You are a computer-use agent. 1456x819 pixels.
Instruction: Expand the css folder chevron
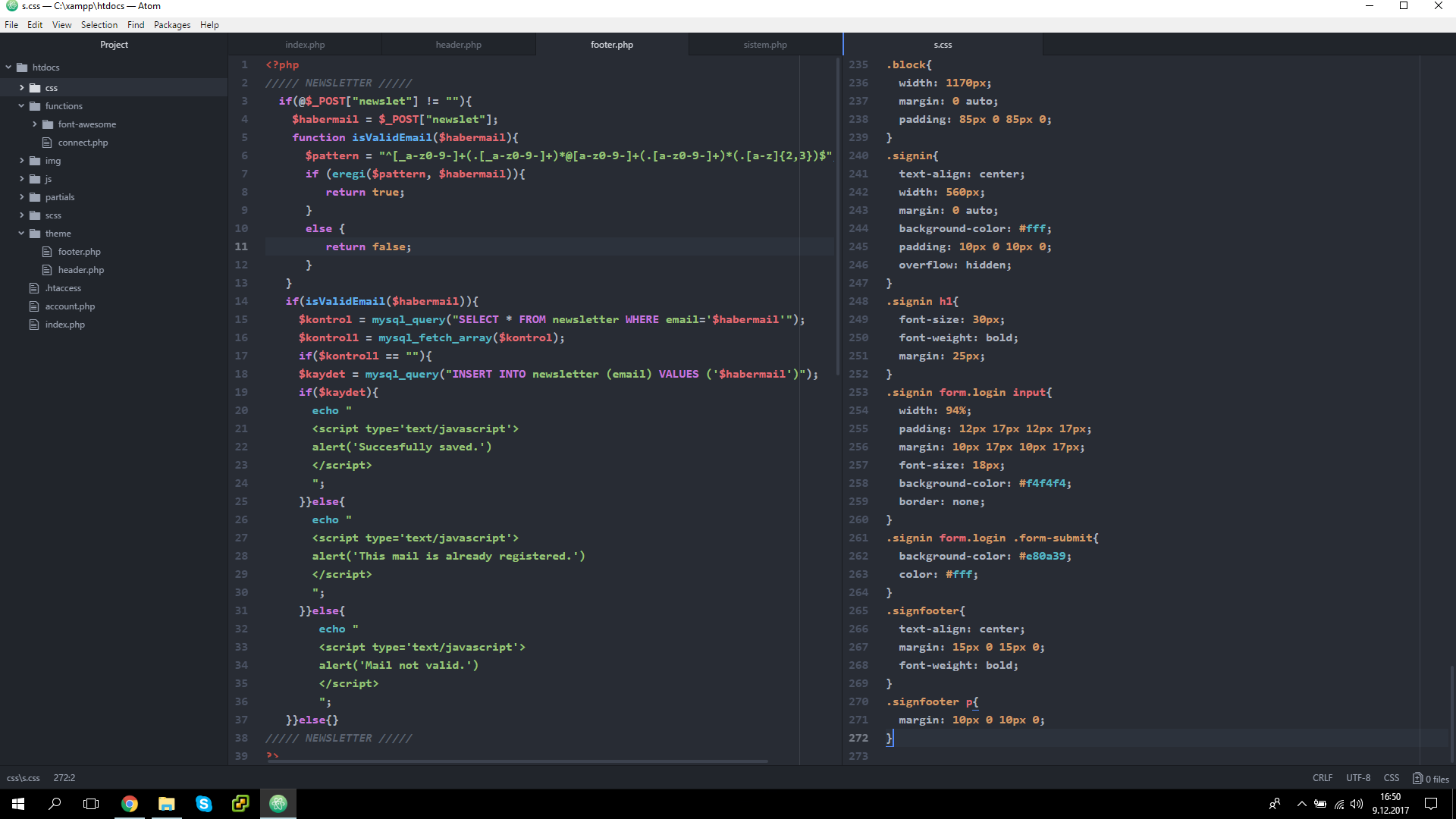[22, 88]
